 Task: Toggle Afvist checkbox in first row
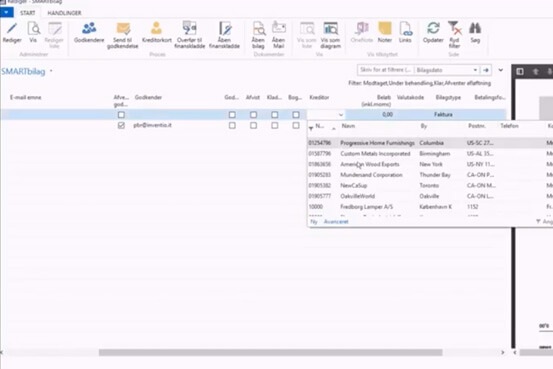tap(253, 115)
